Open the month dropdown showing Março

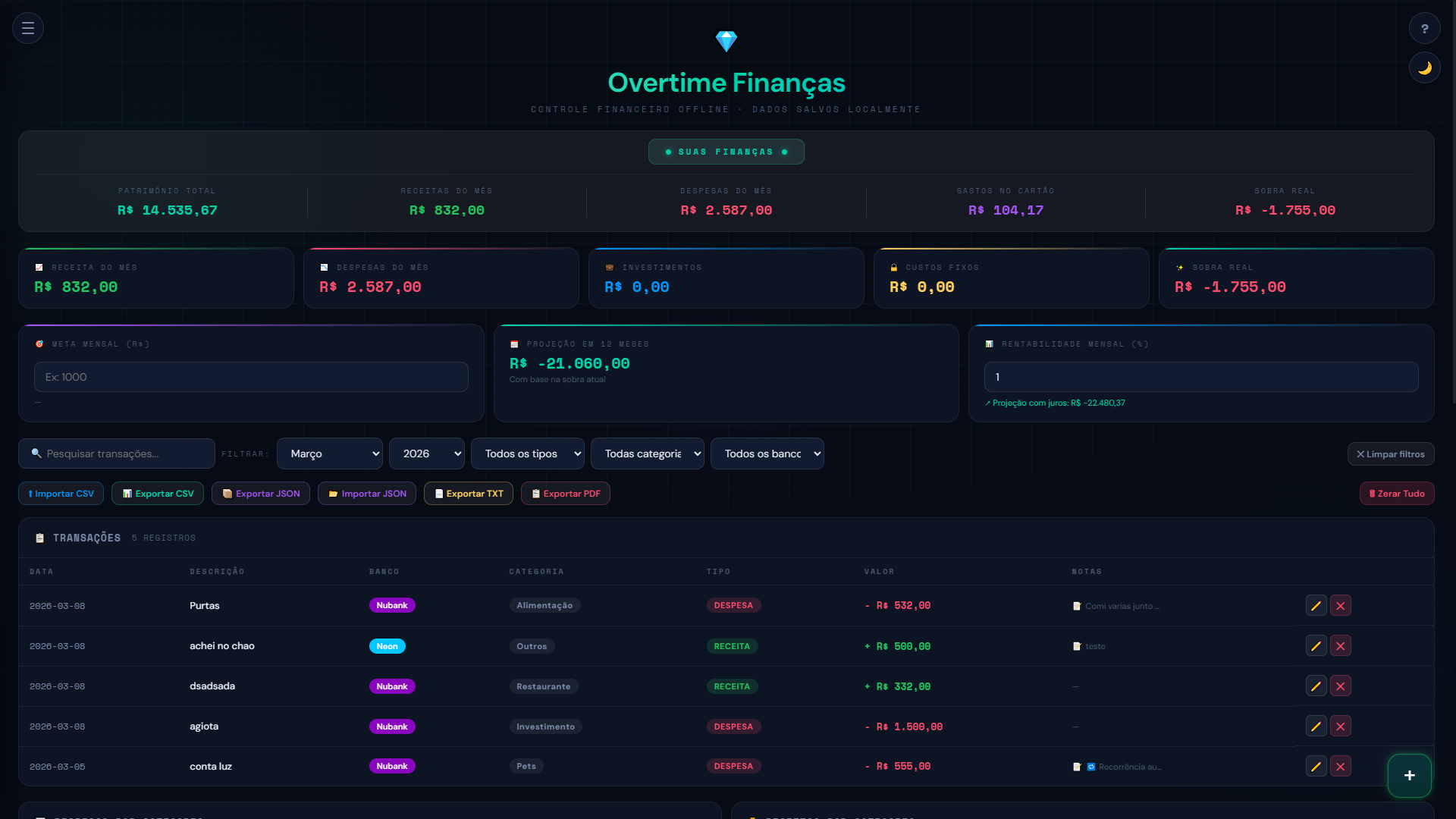tap(329, 453)
